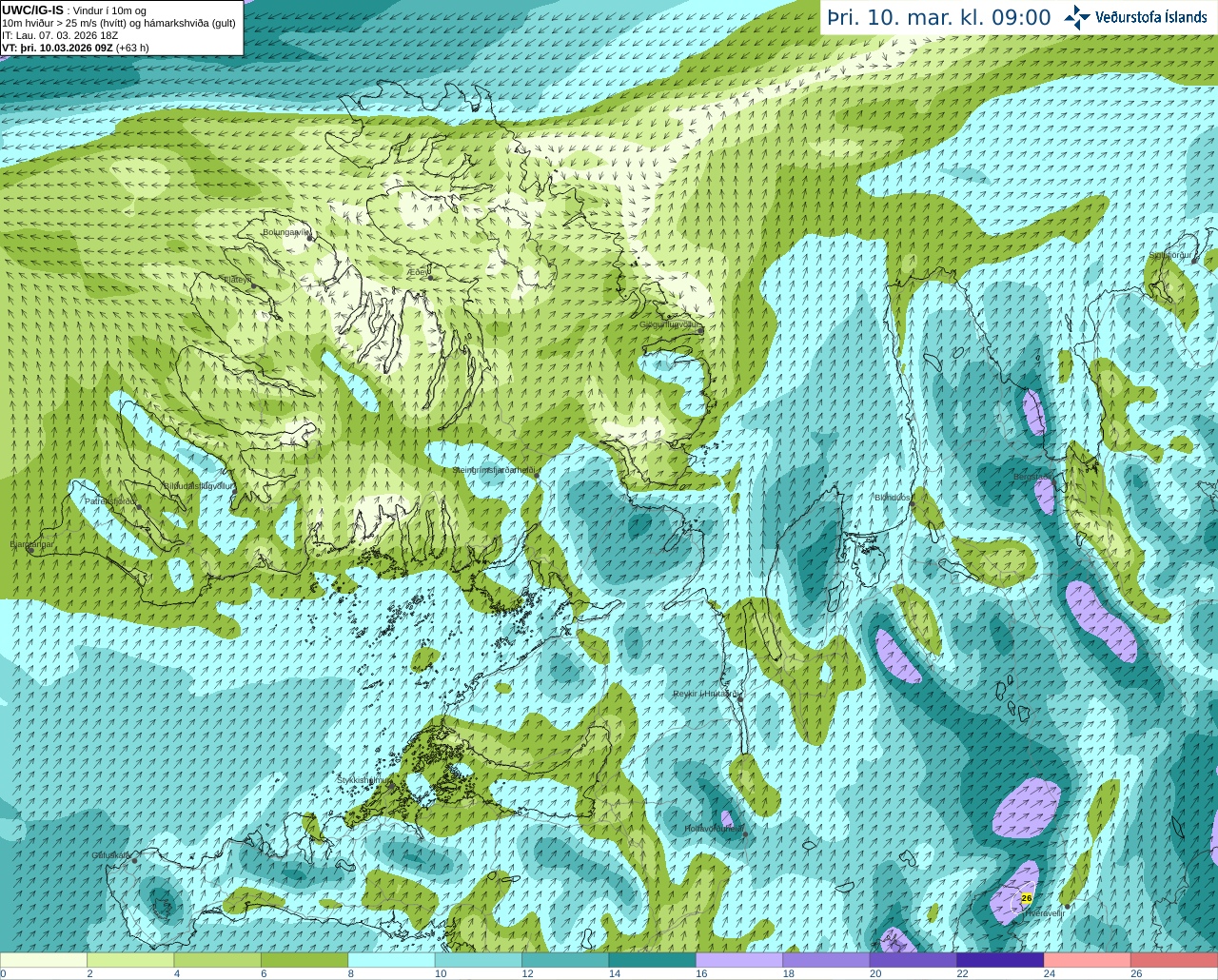Click the Holtavörðuheiði station label
The image size is (1218, 980).
coord(713,829)
